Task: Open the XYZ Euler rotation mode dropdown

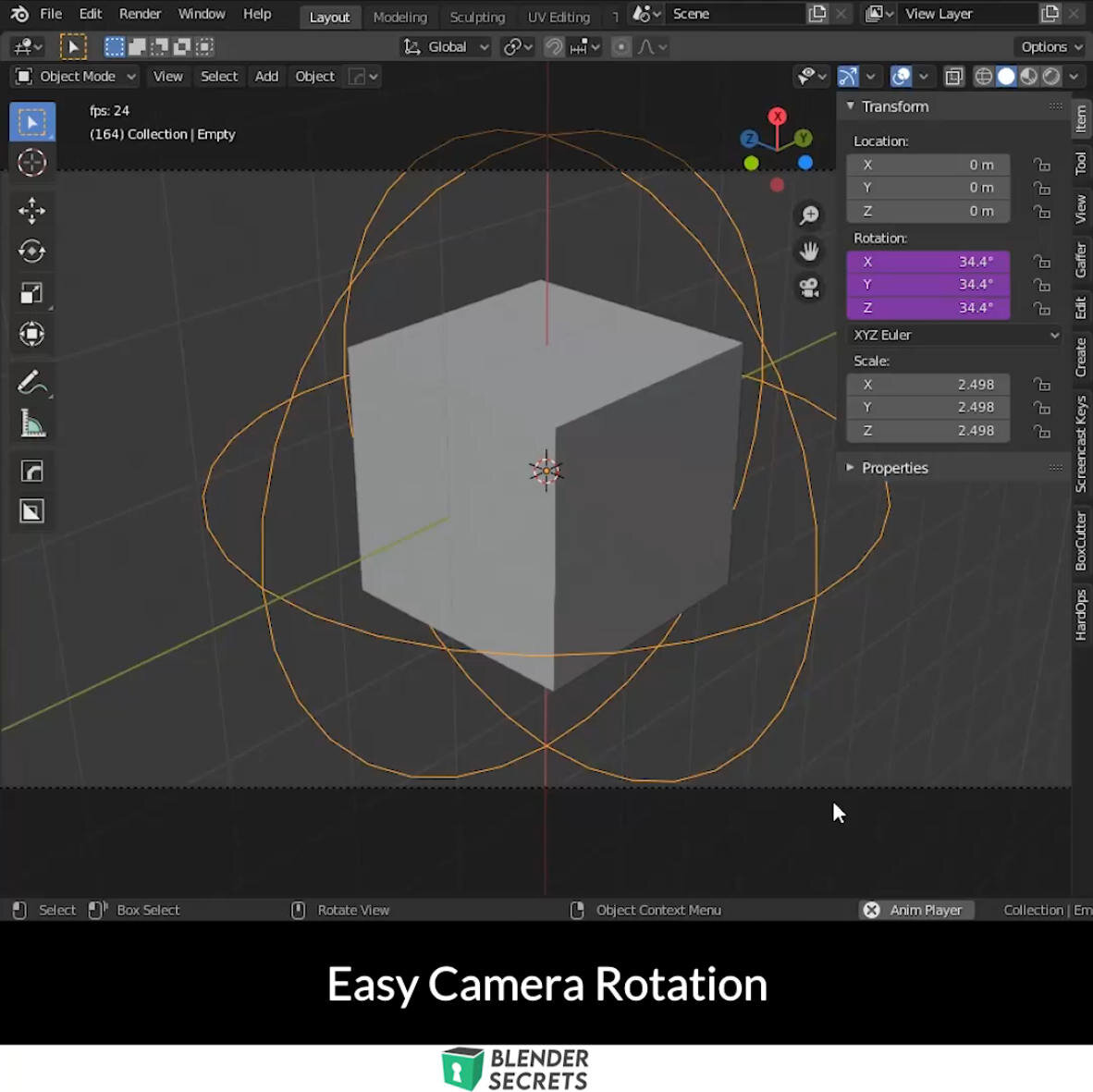Action: [x=952, y=335]
